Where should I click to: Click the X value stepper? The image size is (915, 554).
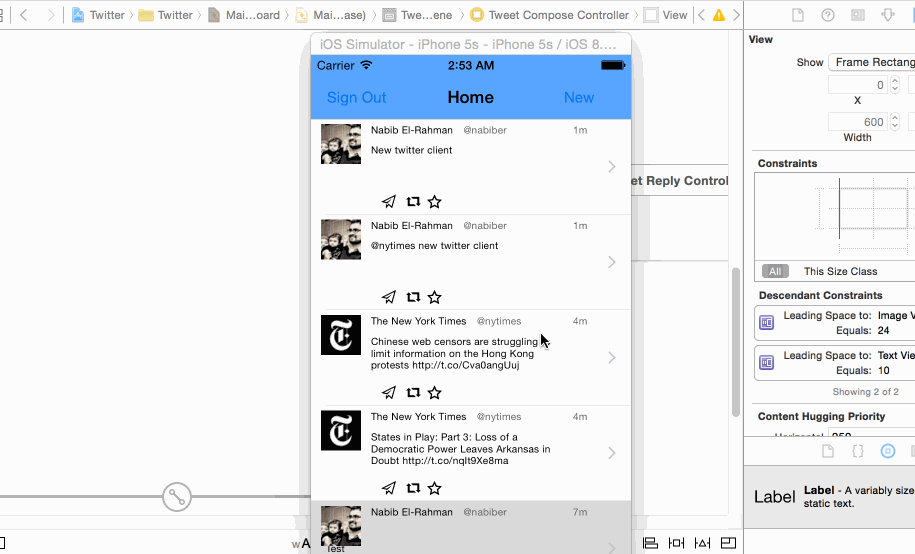[x=895, y=85]
